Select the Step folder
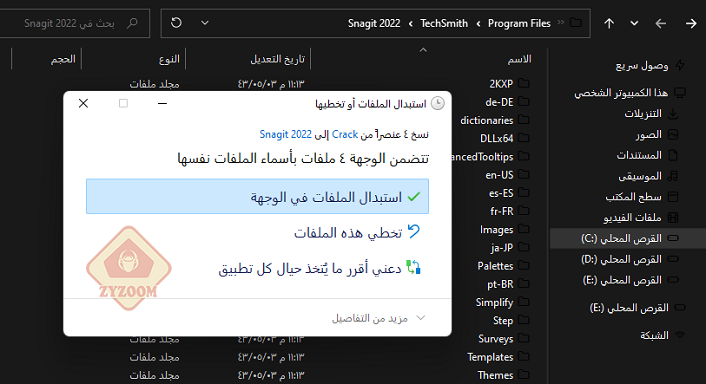This screenshot has height=384, width=706. tap(503, 321)
